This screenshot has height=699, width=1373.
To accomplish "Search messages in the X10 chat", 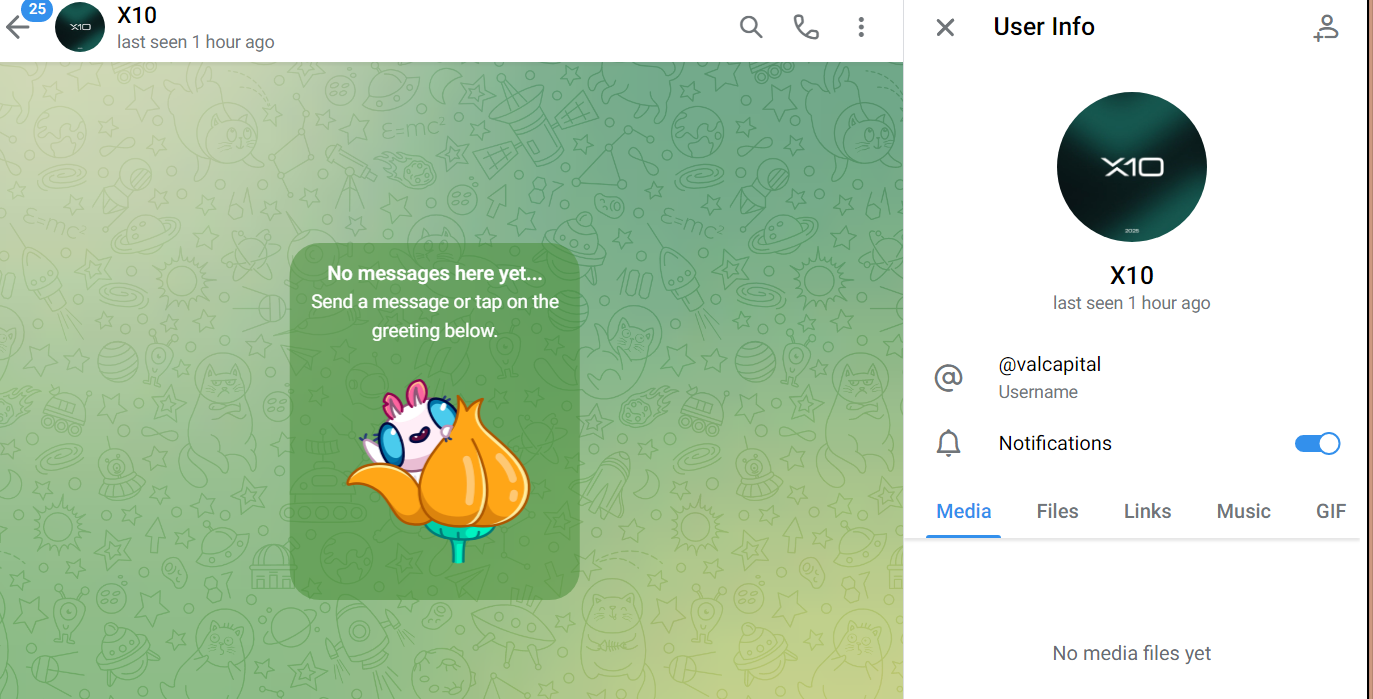I will (x=750, y=27).
